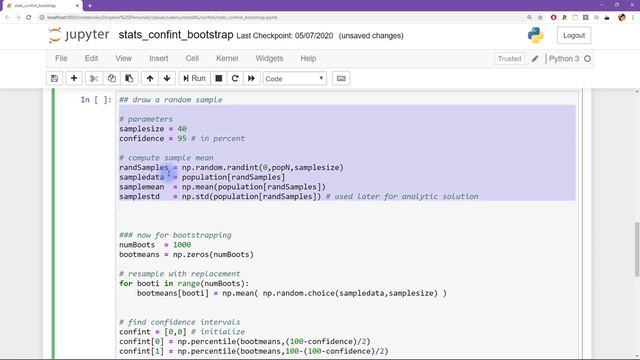The image size is (640, 360).
Task: Click the 'sampledata = population[randSamples]' line
Action: coord(202,177)
